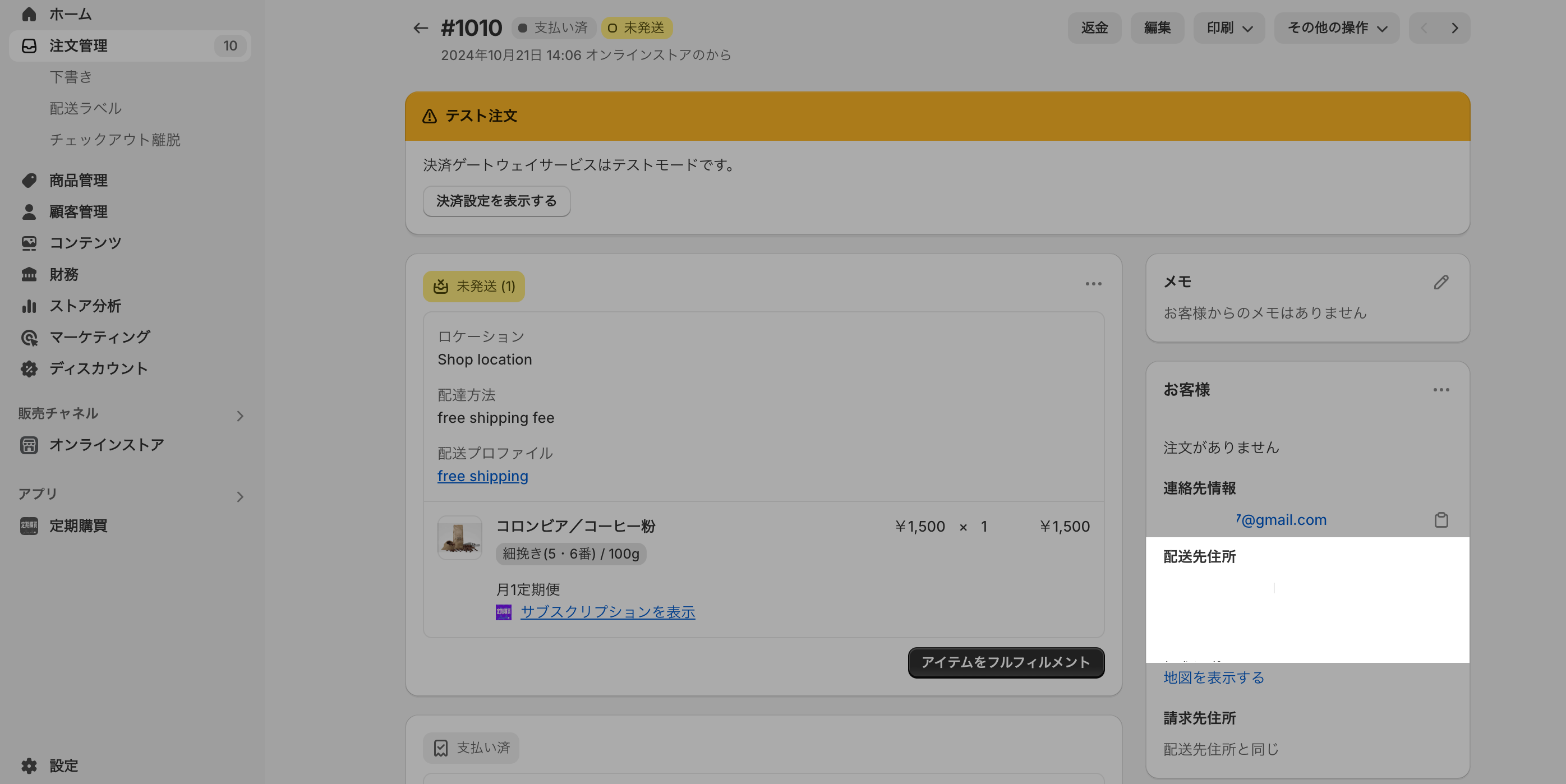
Task: Open the three-dot menu on the 未発送 card
Action: (x=1093, y=284)
